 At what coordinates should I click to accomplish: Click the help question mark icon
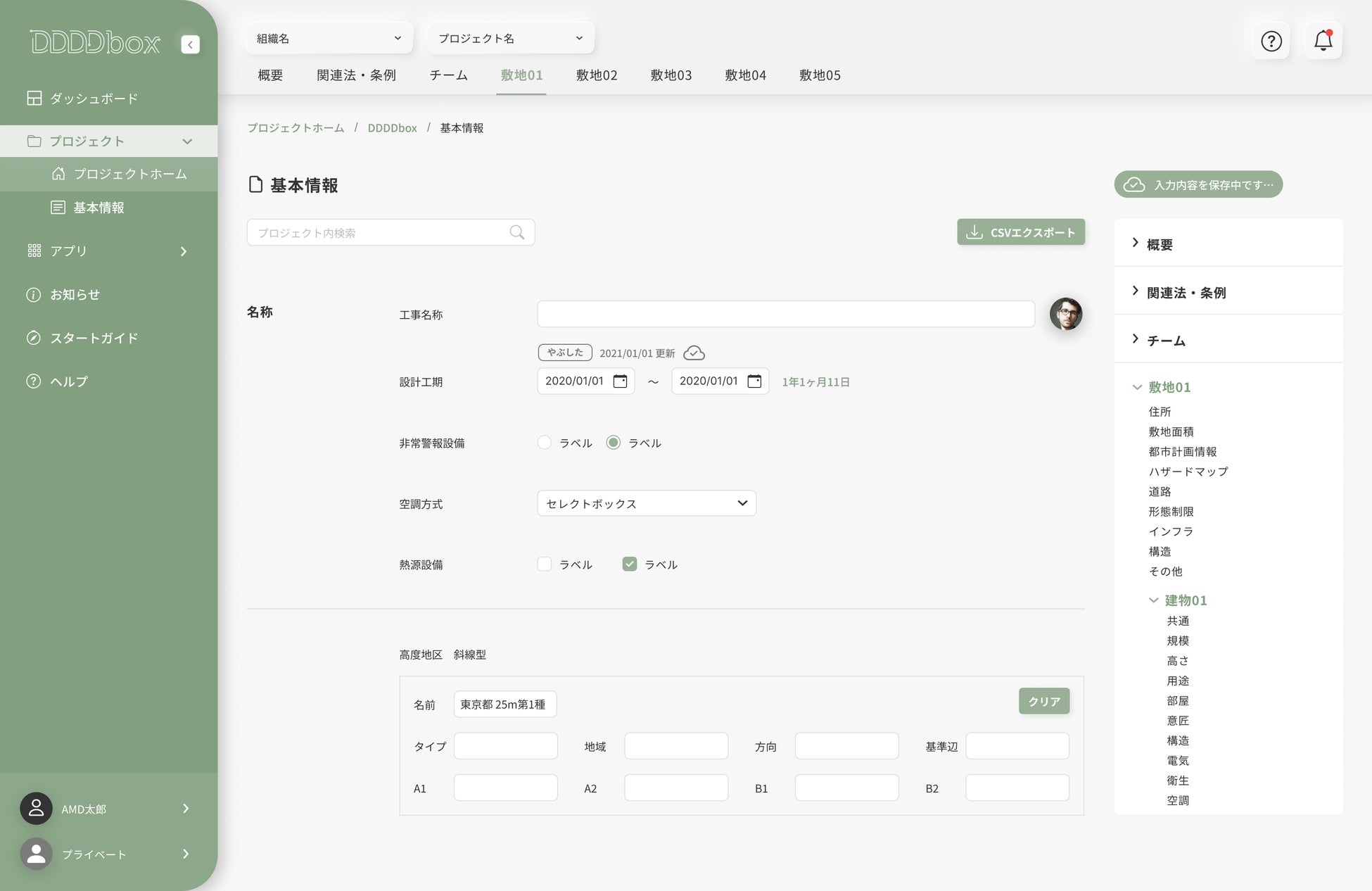tap(1271, 42)
